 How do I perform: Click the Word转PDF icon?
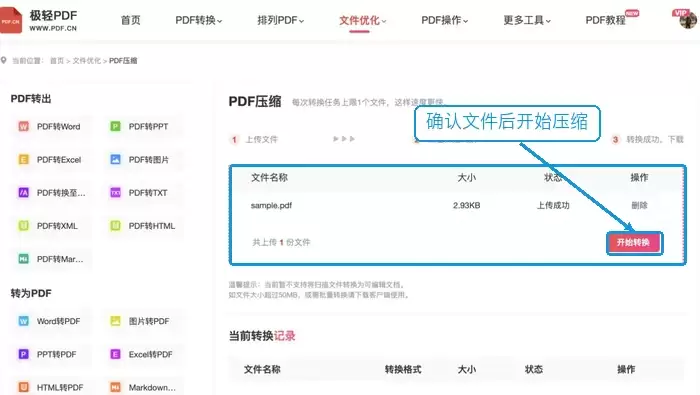coord(24,321)
